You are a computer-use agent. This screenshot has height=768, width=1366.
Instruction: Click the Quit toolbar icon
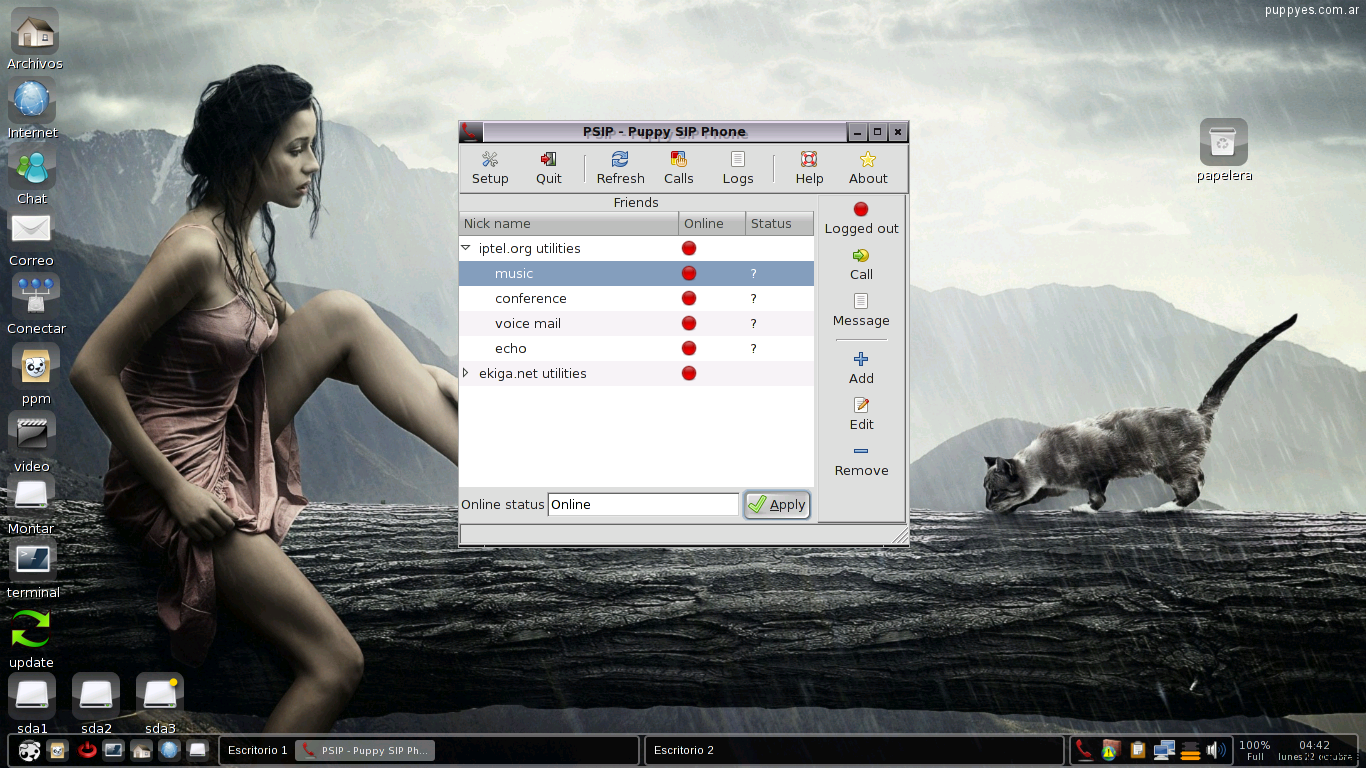[548, 168]
